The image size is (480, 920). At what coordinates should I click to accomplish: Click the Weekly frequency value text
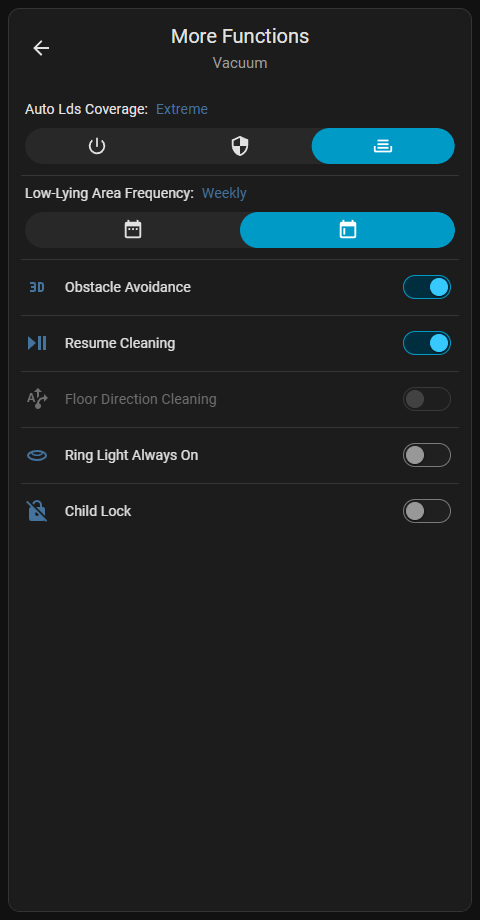point(224,193)
